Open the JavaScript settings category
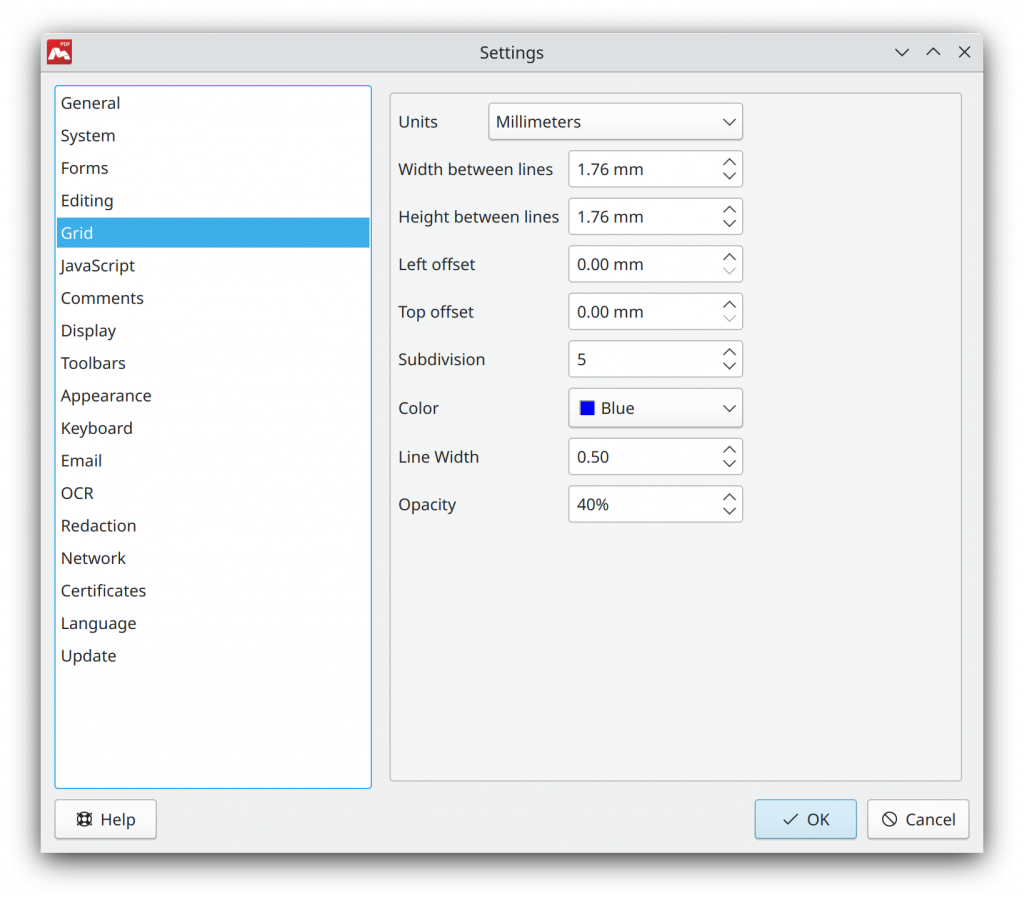Screen dimensions: 1024x901 coord(97,266)
